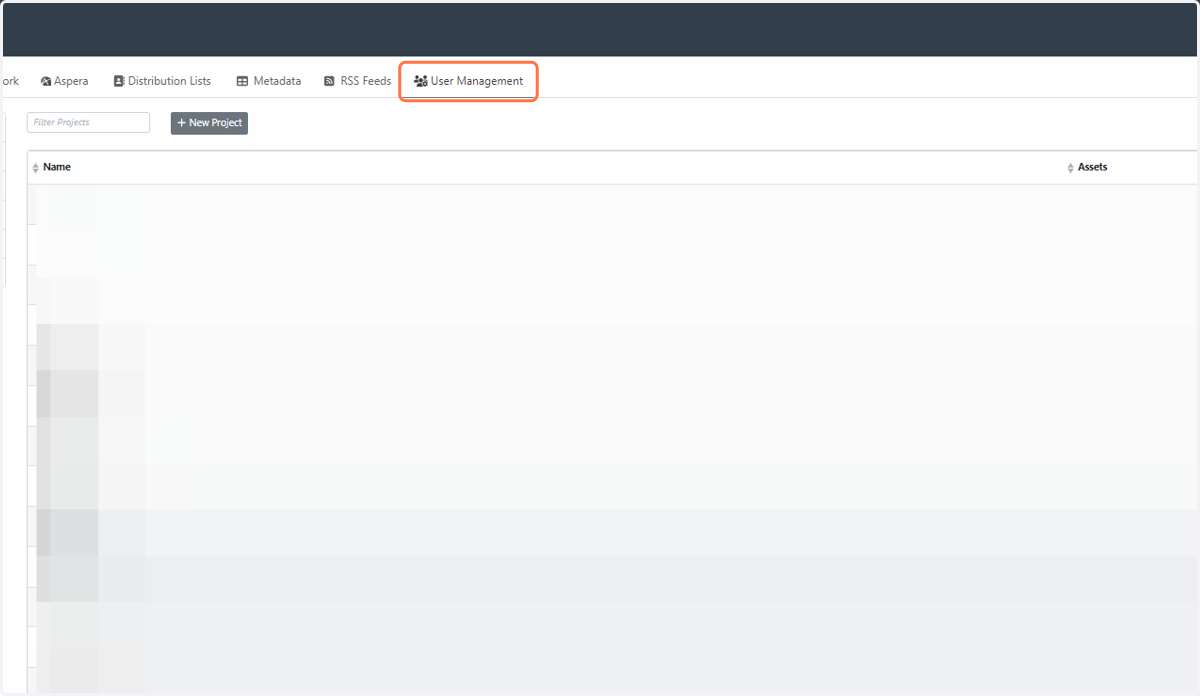Viewport: 1200px width, 696px height.
Task: Click the sort arrows beside Assets
Action: point(1071,168)
